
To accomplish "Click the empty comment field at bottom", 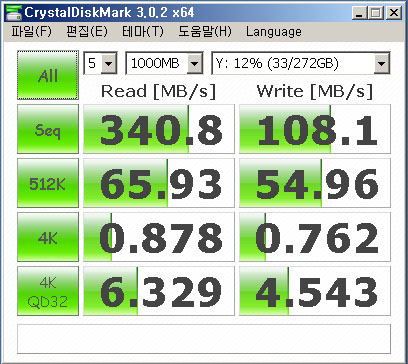I will point(204,339).
